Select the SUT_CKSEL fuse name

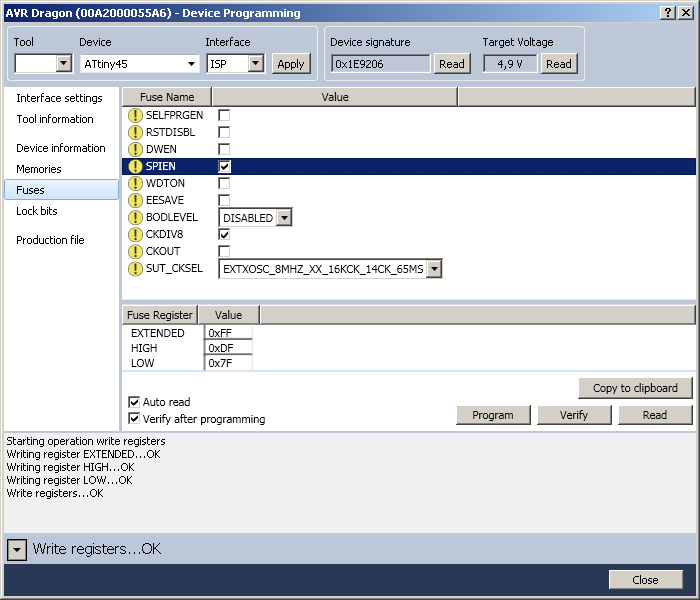(174, 268)
